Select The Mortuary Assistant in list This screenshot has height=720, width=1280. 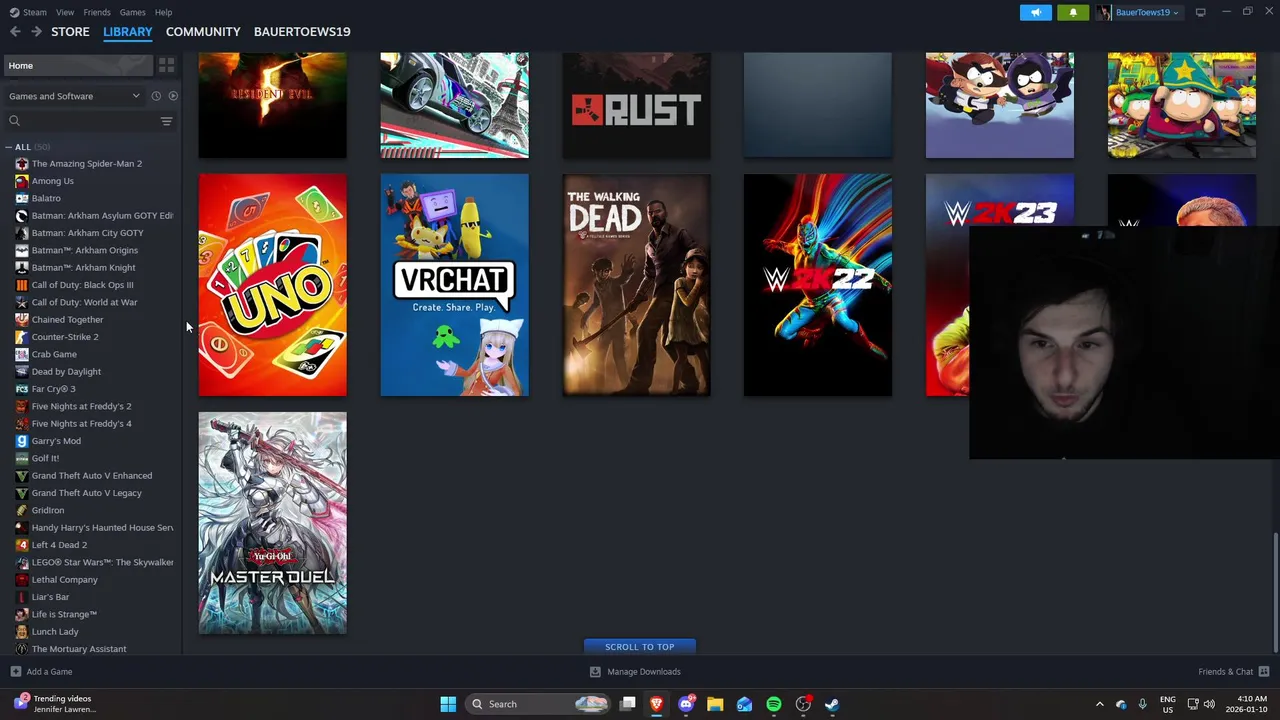pos(79,649)
